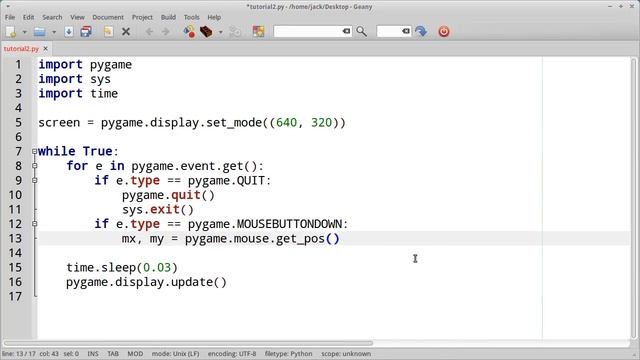Click "sys.exit()" on line 11

pyautogui.click(x=158, y=210)
